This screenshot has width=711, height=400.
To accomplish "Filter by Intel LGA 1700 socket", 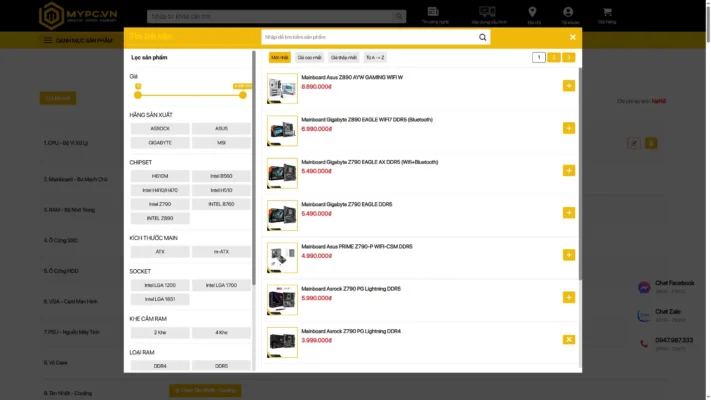I will [x=221, y=285].
